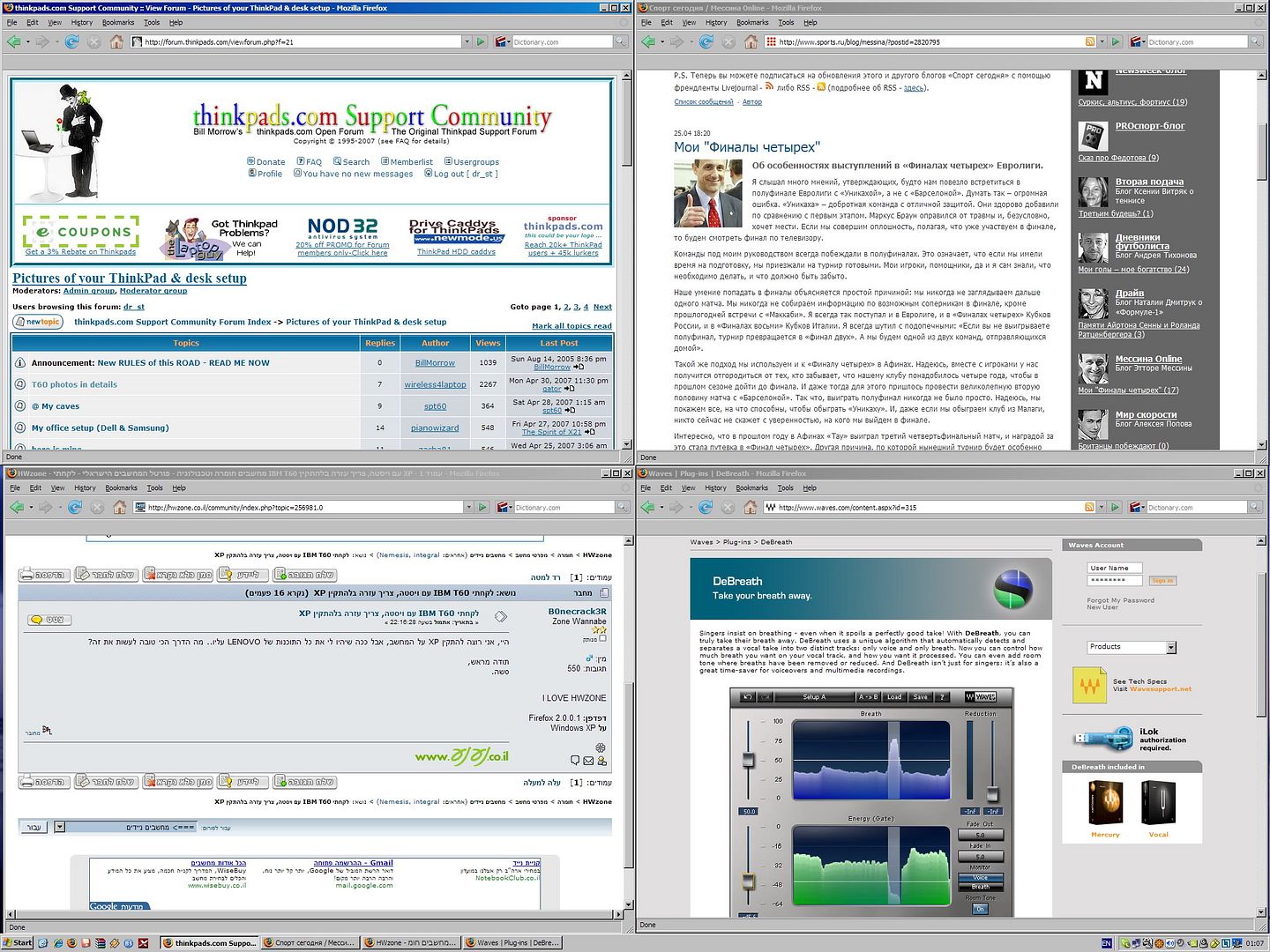
Task: Click the undo arrow in the DeBreath plug-in
Action: click(747, 696)
